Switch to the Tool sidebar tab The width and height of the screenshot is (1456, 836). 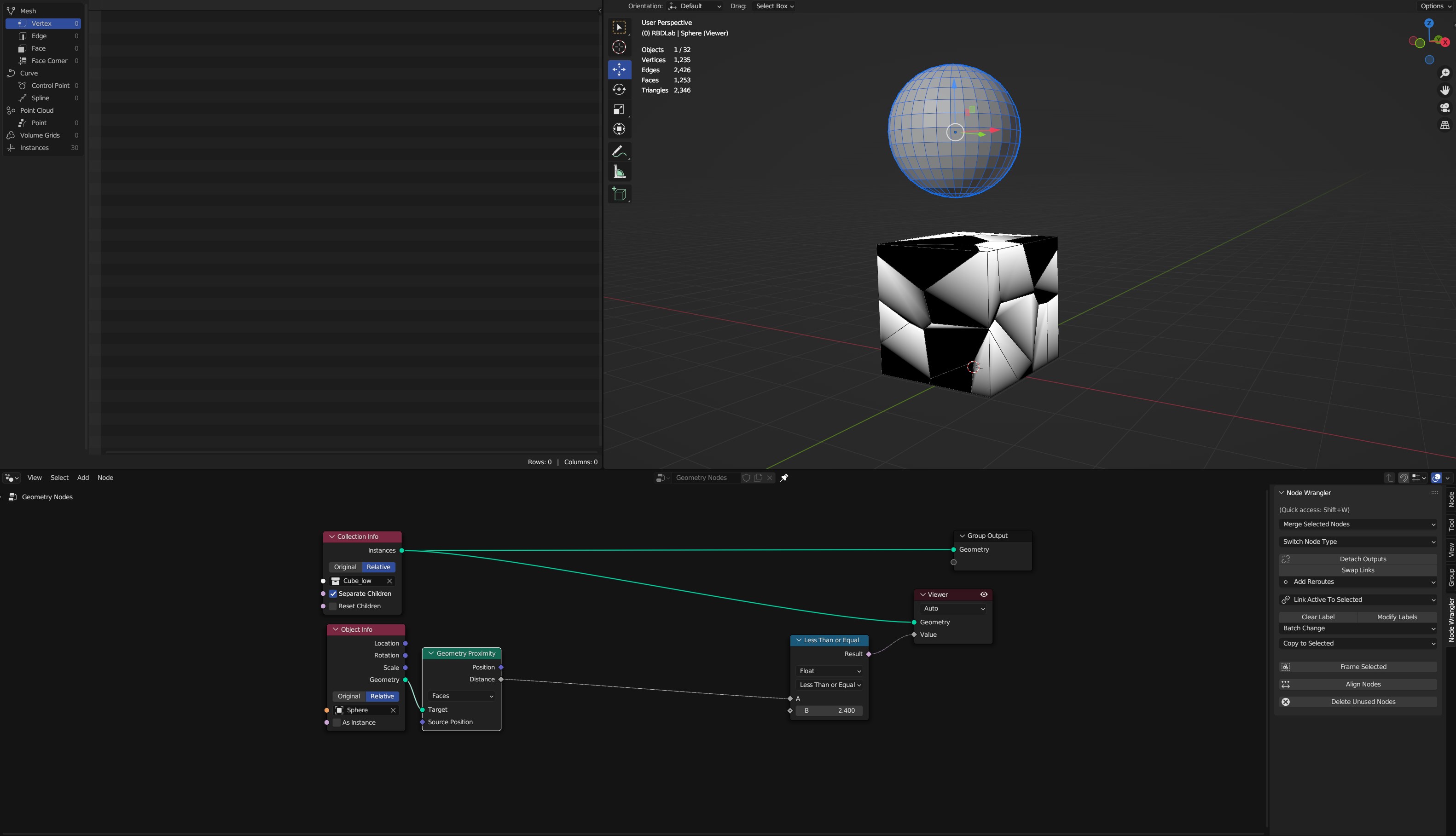(x=1451, y=525)
